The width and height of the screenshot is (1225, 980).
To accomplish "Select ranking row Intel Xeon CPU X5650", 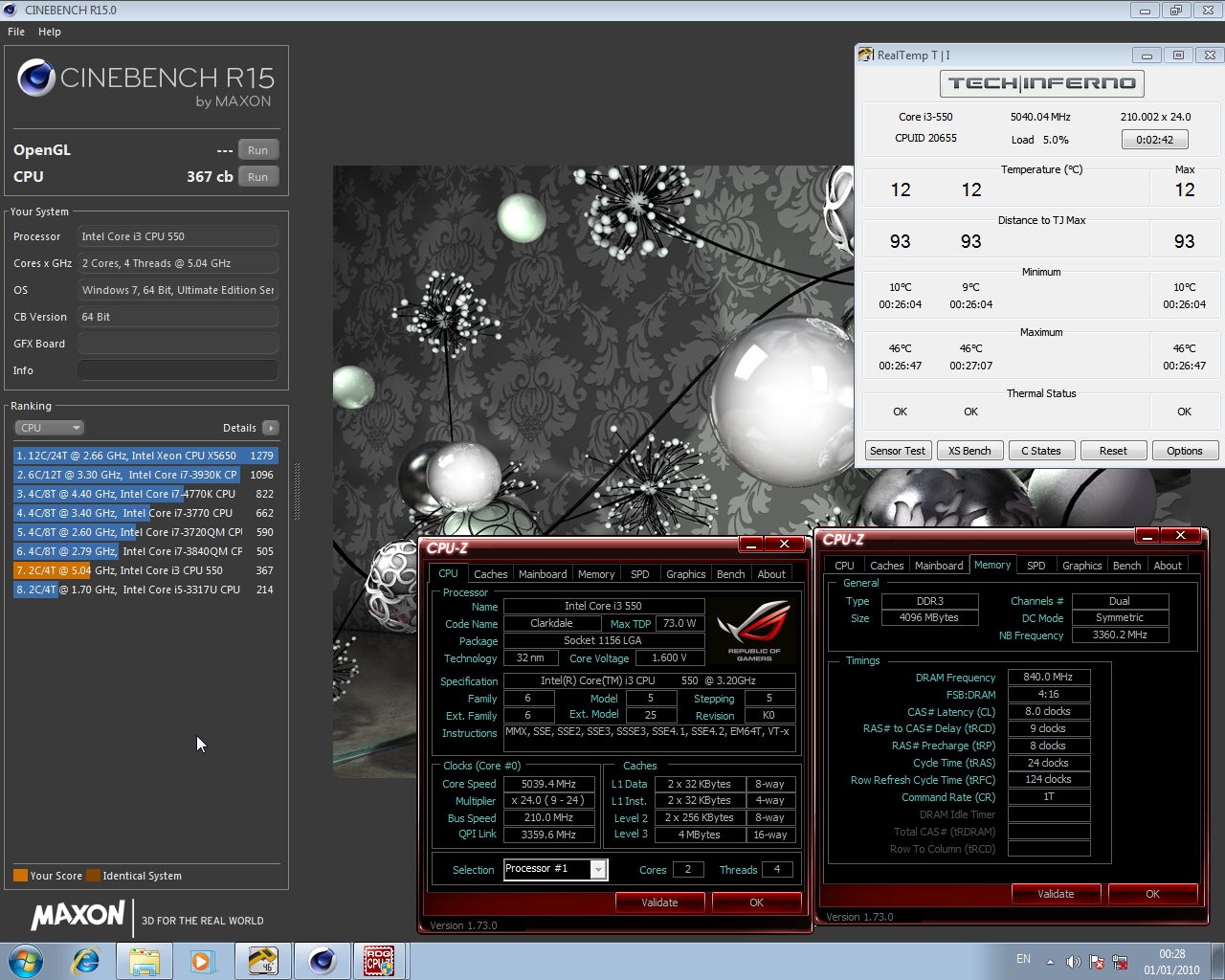I will (x=145, y=456).
